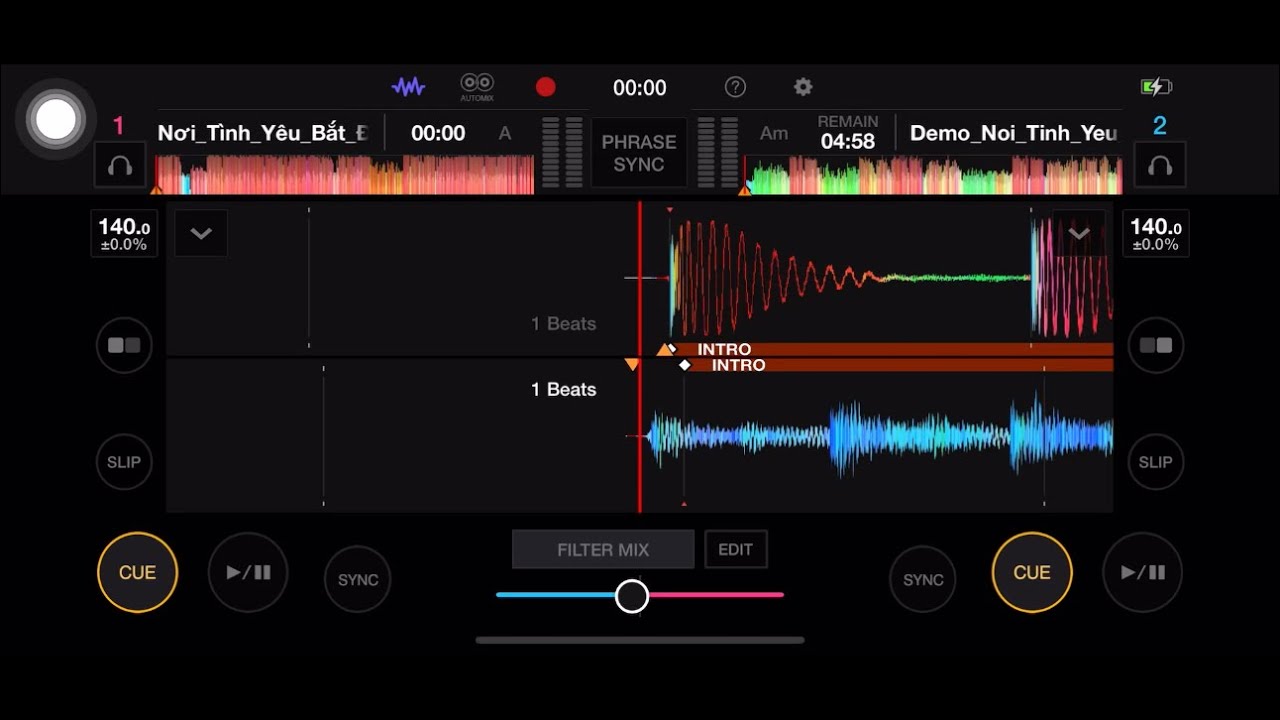Toggle SYNC on the right deck

point(923,579)
